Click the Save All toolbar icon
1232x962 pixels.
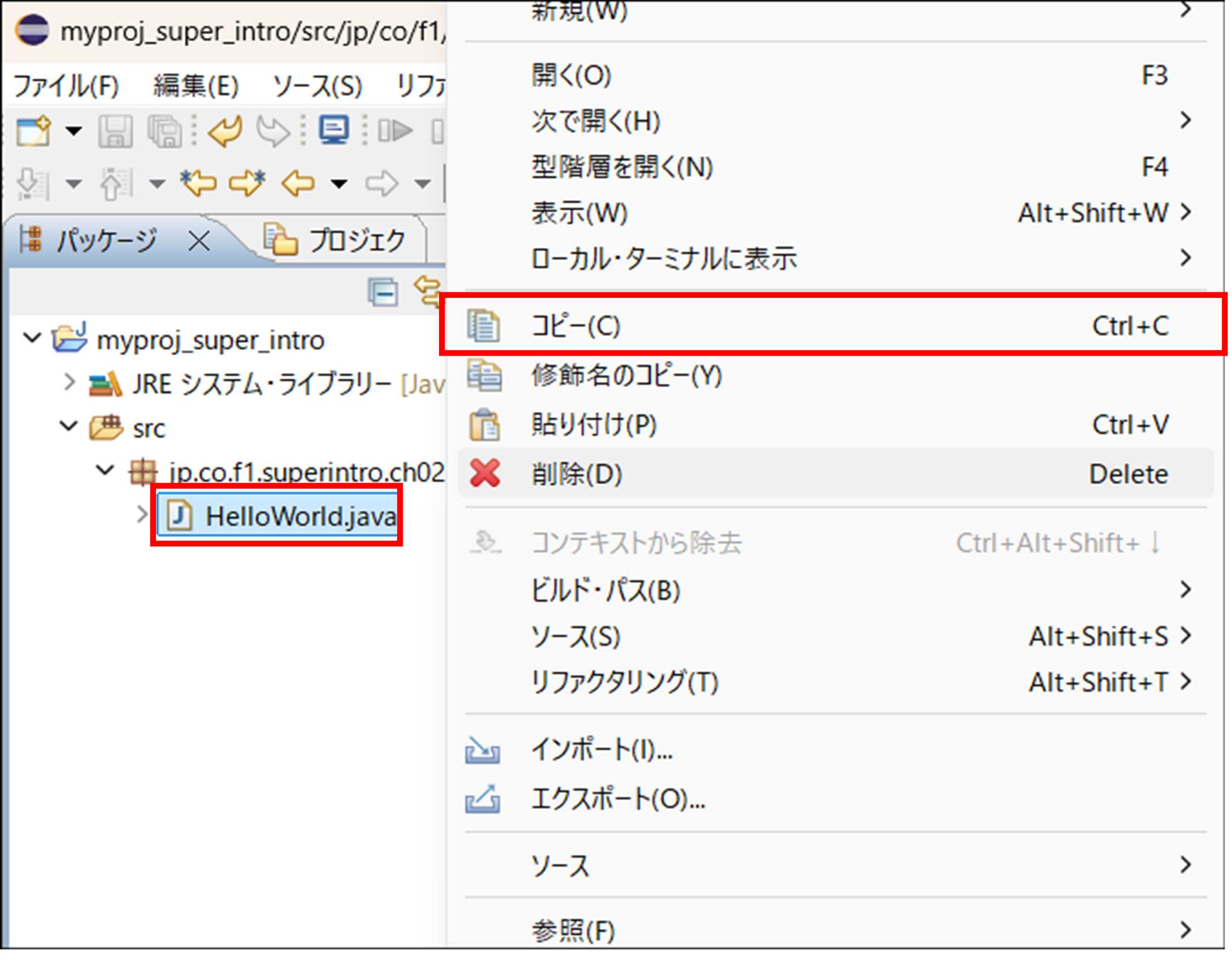164,131
